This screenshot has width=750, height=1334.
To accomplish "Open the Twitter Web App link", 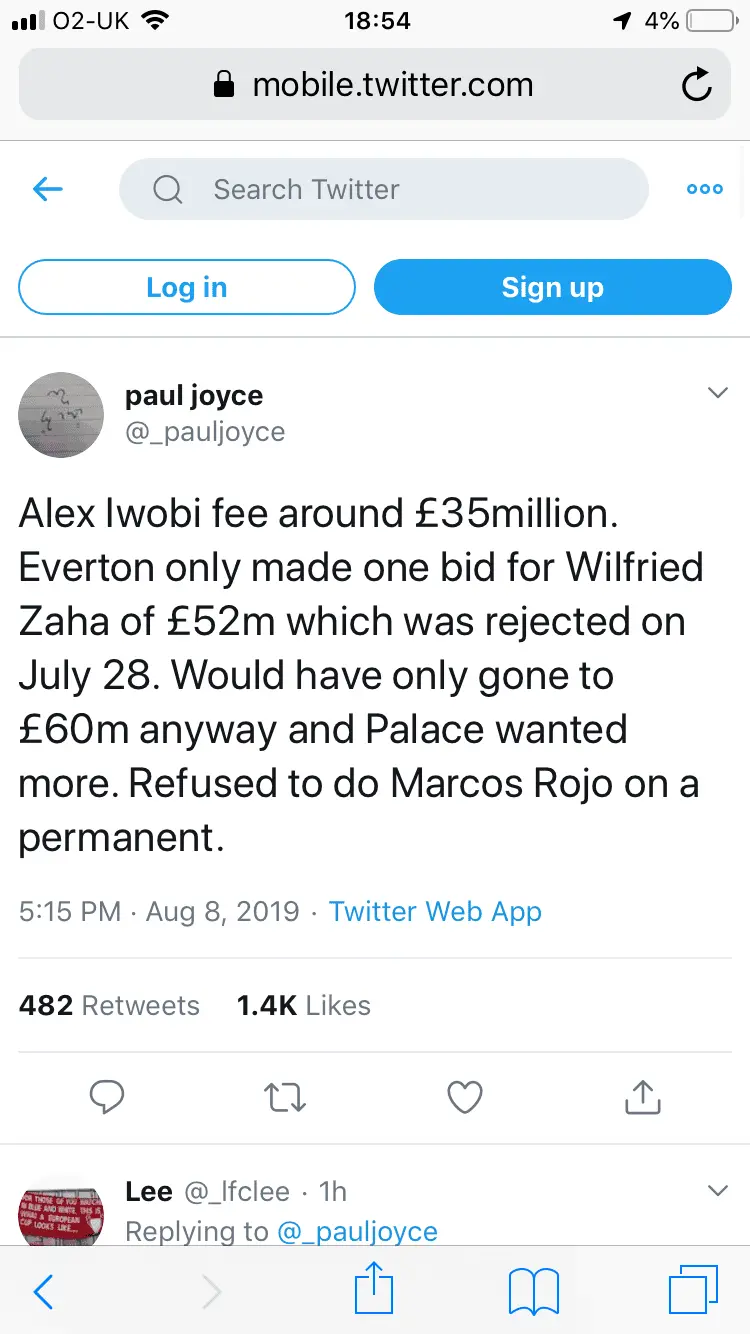I will [x=435, y=912].
